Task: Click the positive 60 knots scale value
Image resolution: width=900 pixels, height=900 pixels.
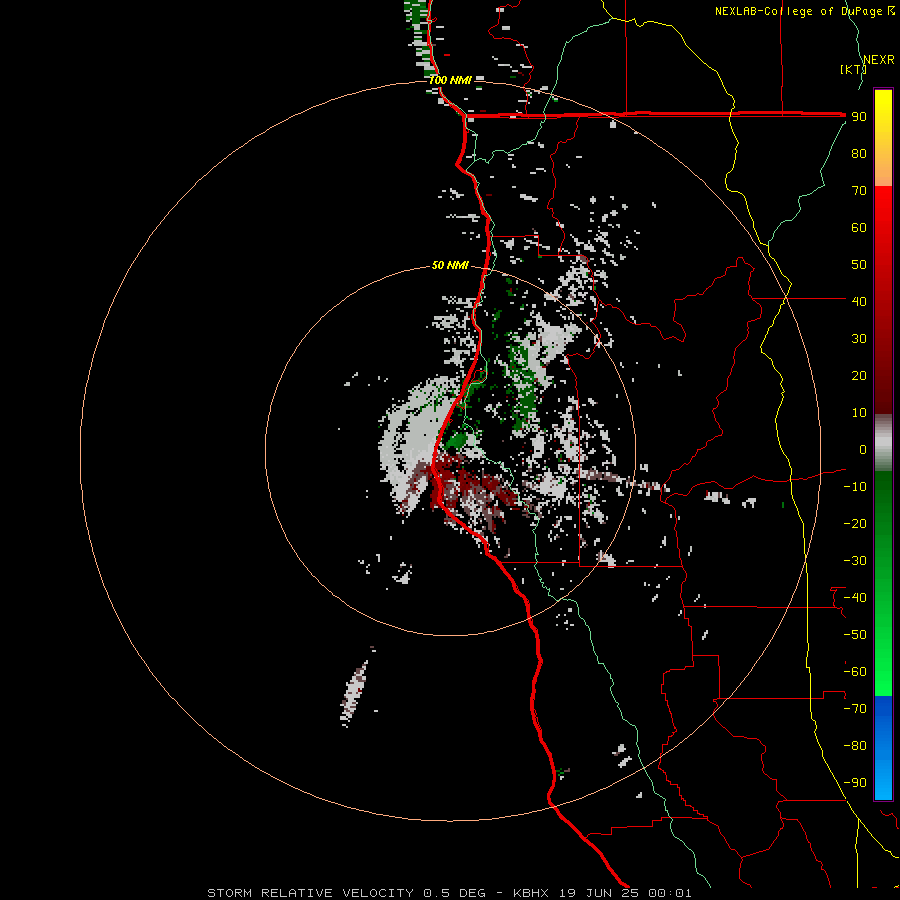Action: tap(859, 228)
